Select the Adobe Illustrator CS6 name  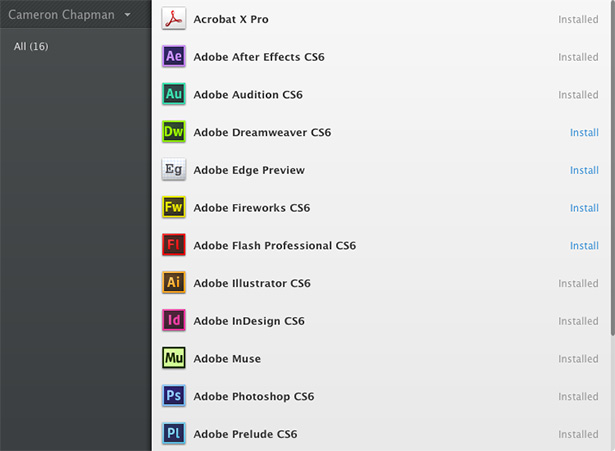252,283
